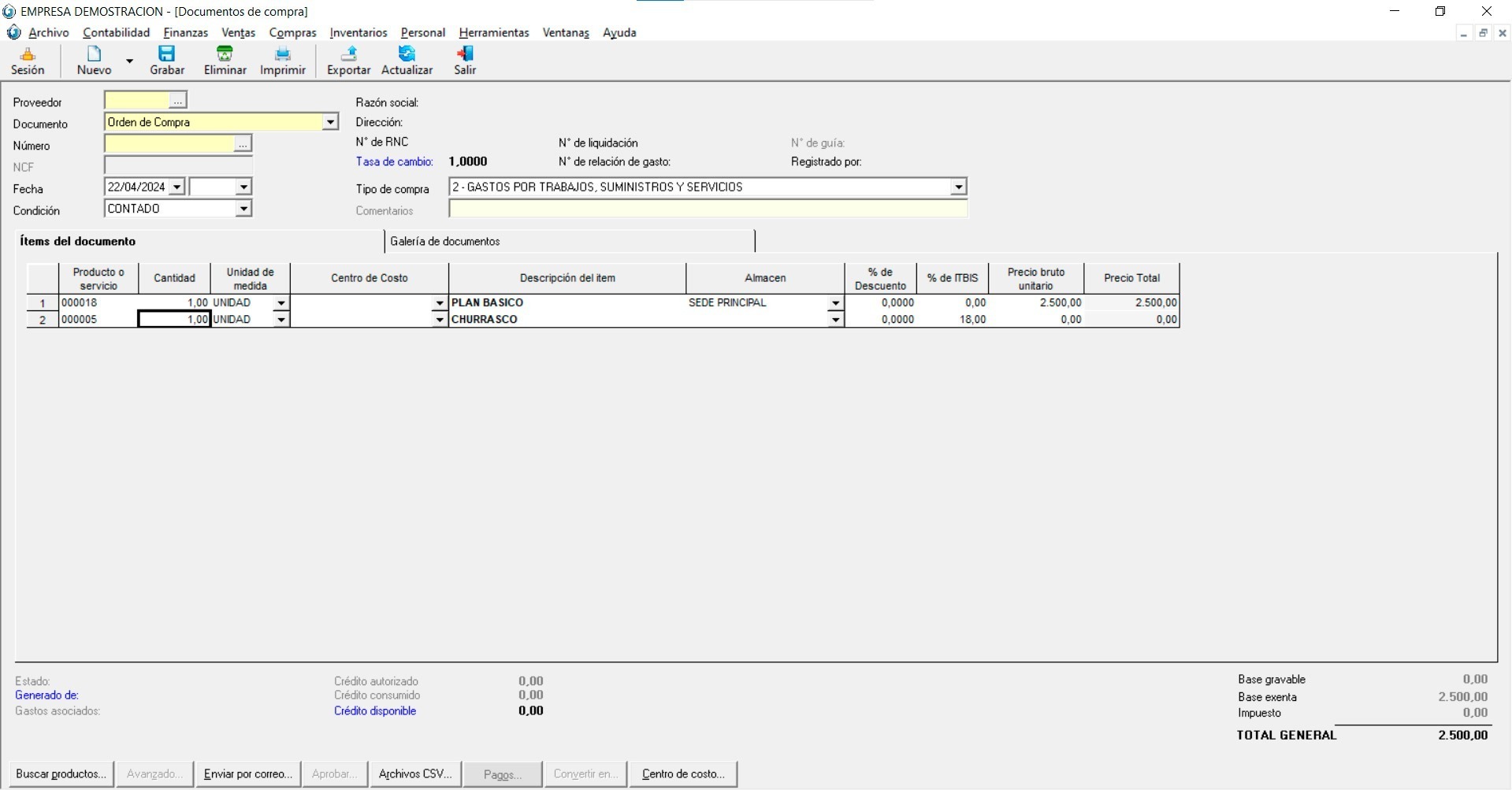Expand the Documento type dropdown
This screenshot has width=1512, height=790.
330,122
